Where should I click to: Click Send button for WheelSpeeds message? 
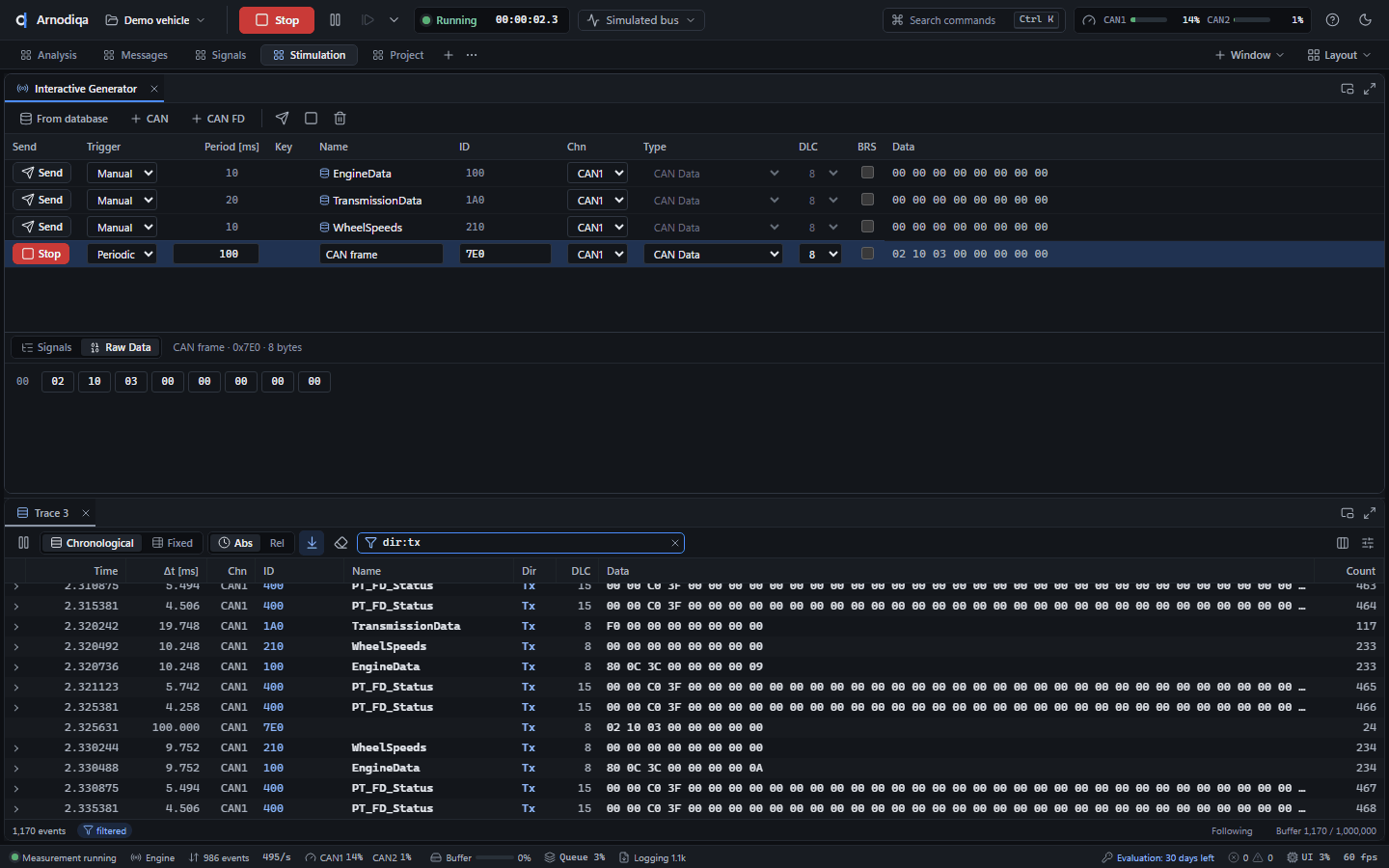[41, 228]
